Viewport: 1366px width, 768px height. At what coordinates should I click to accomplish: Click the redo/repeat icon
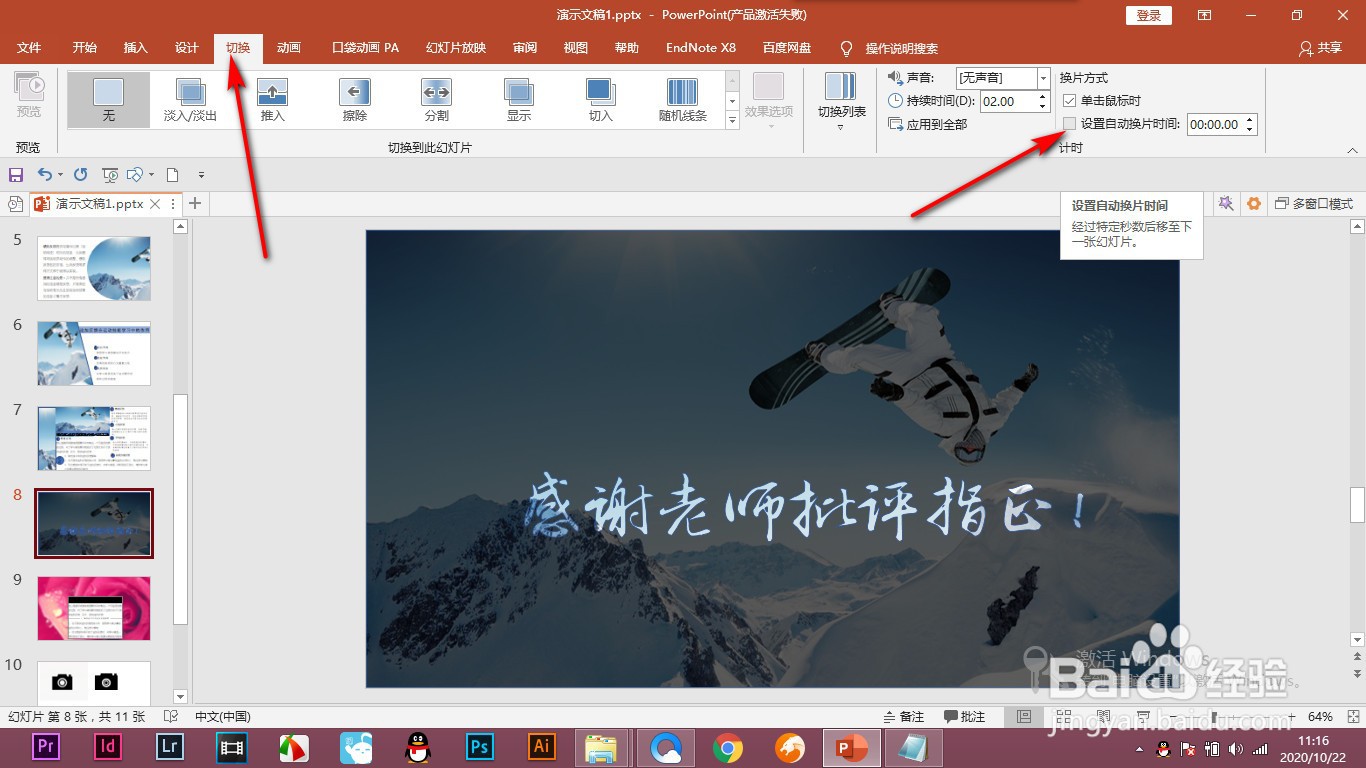click(81, 174)
